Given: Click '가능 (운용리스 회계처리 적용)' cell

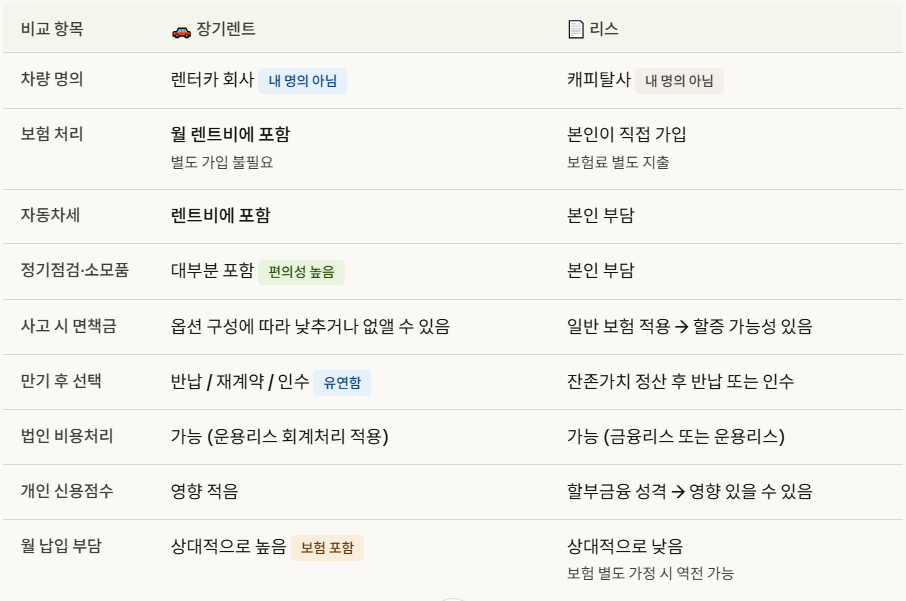Looking at the screenshot, I should coord(279,437).
